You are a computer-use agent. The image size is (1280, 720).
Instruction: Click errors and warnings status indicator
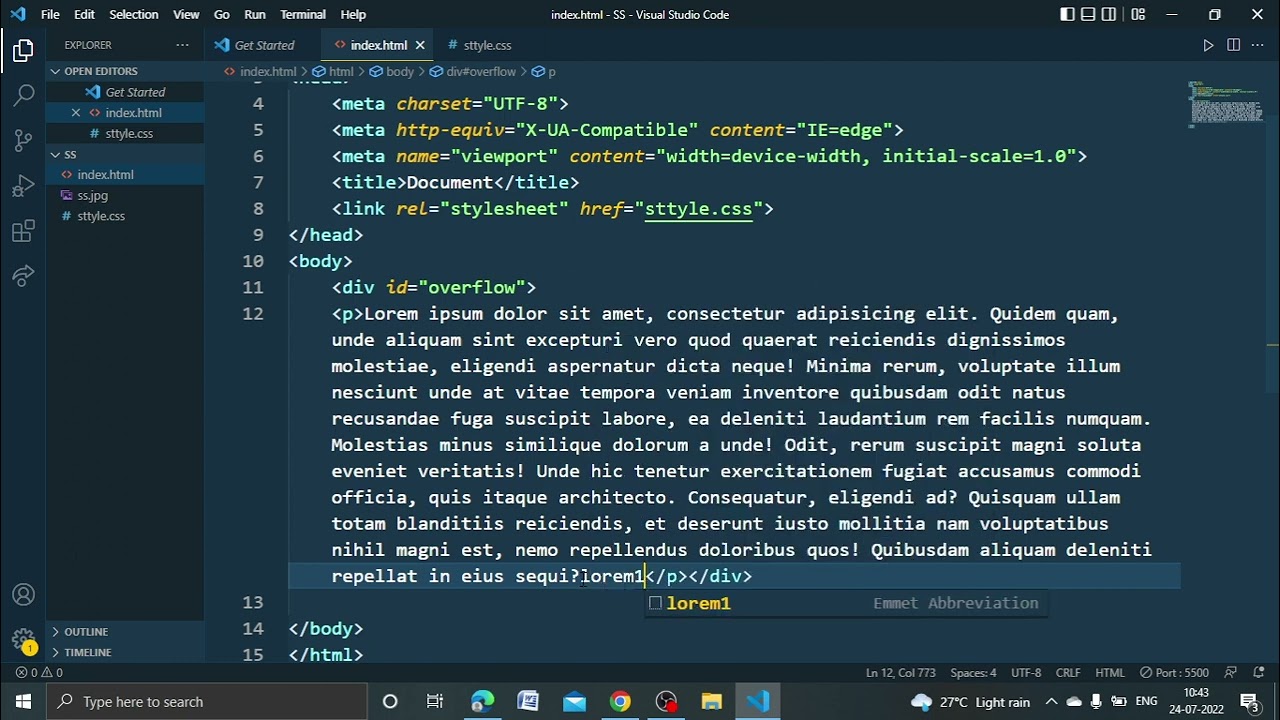[39, 673]
